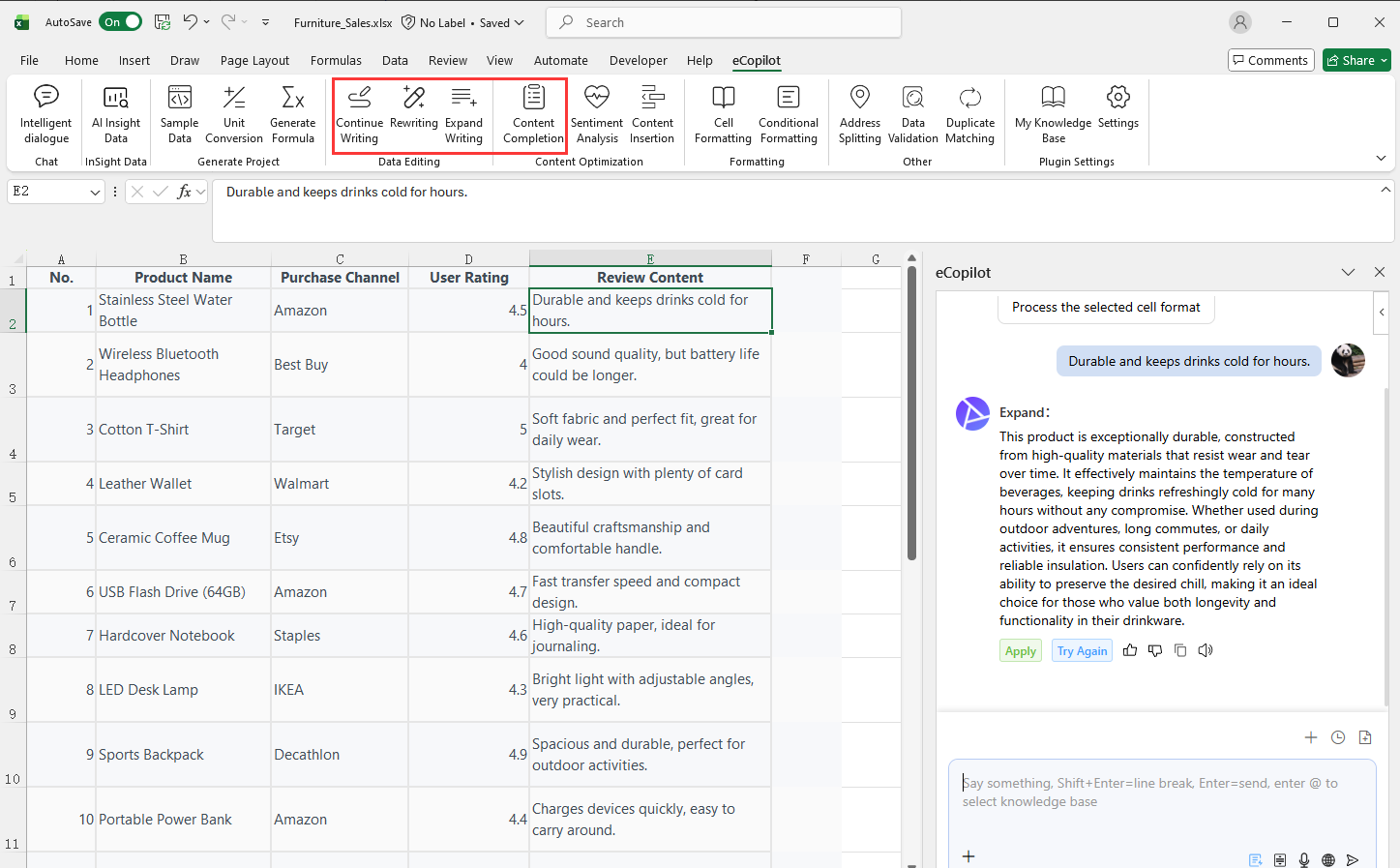This screenshot has height=868, width=1400.
Task: Collapse the ribbon with the chevron
Action: pos(1381,158)
